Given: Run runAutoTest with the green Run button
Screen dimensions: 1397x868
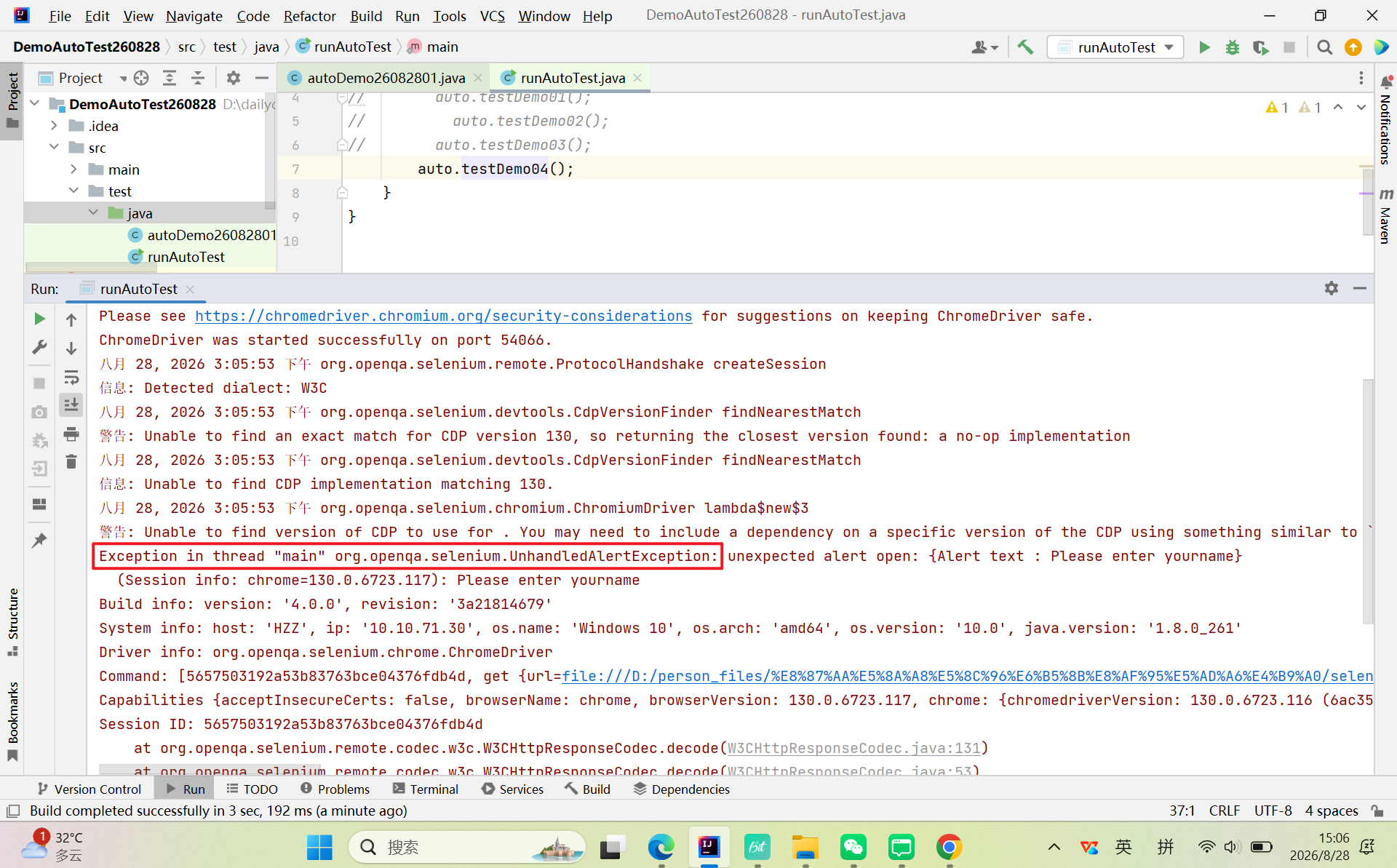Looking at the screenshot, I should [1204, 47].
